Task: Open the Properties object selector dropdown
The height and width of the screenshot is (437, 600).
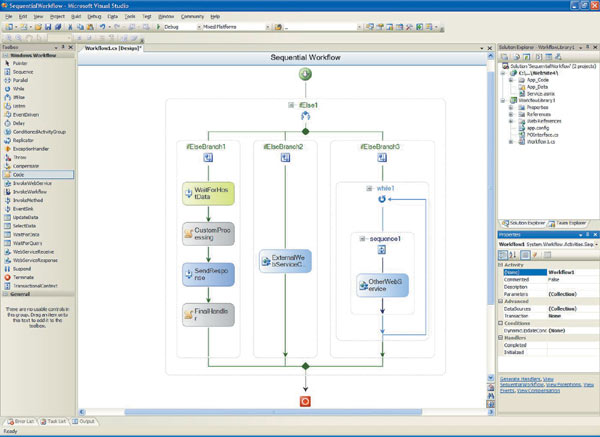Action: point(596,244)
